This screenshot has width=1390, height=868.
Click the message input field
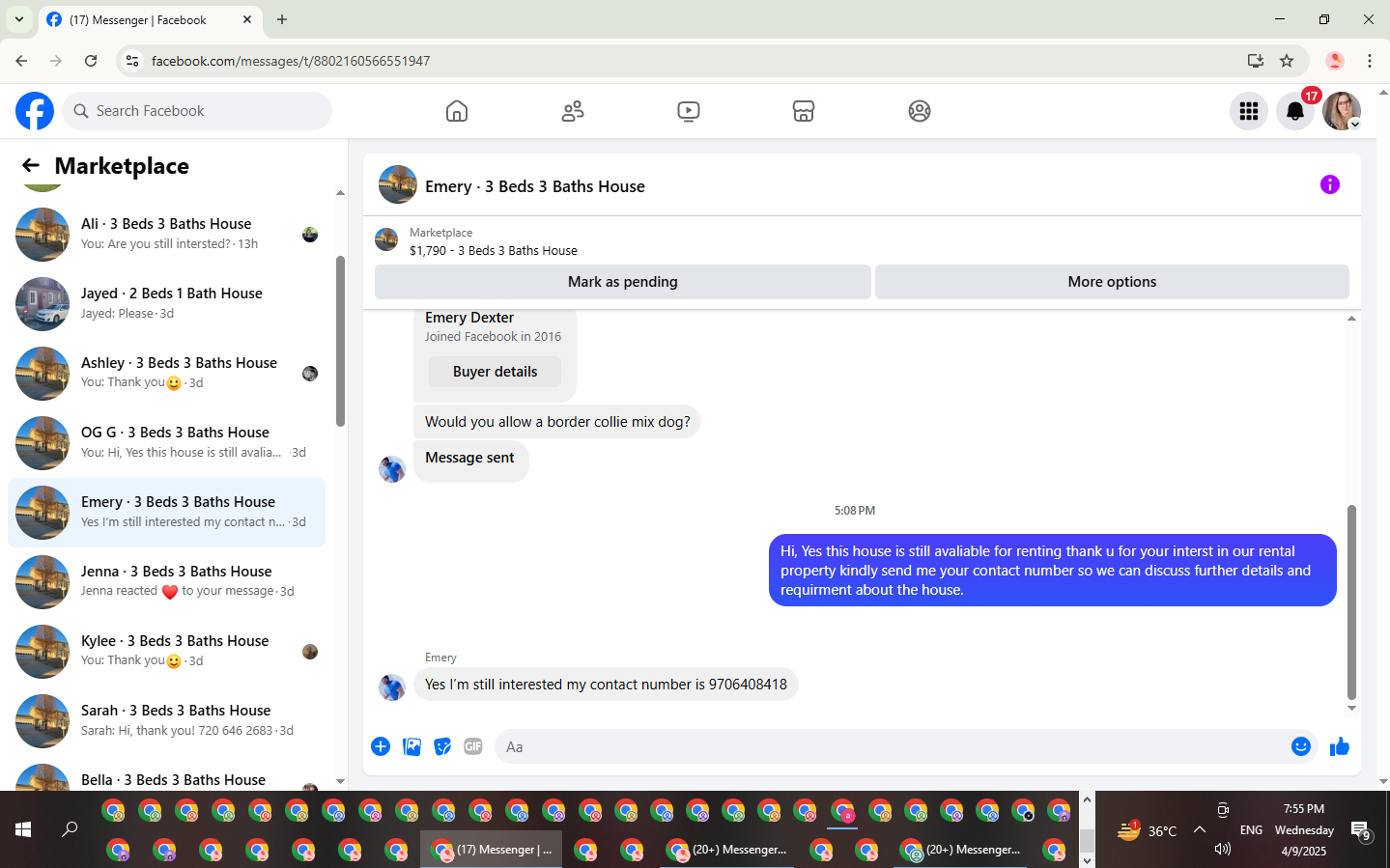891,746
